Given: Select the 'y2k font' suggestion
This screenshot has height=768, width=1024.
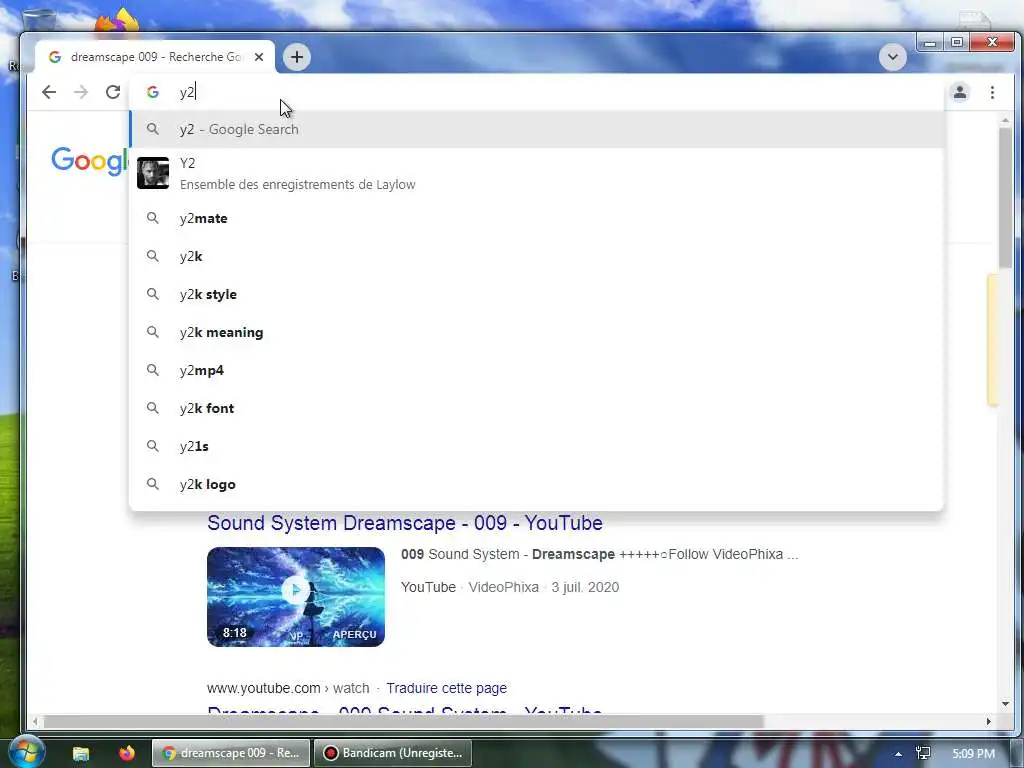Looking at the screenshot, I should [x=537, y=408].
